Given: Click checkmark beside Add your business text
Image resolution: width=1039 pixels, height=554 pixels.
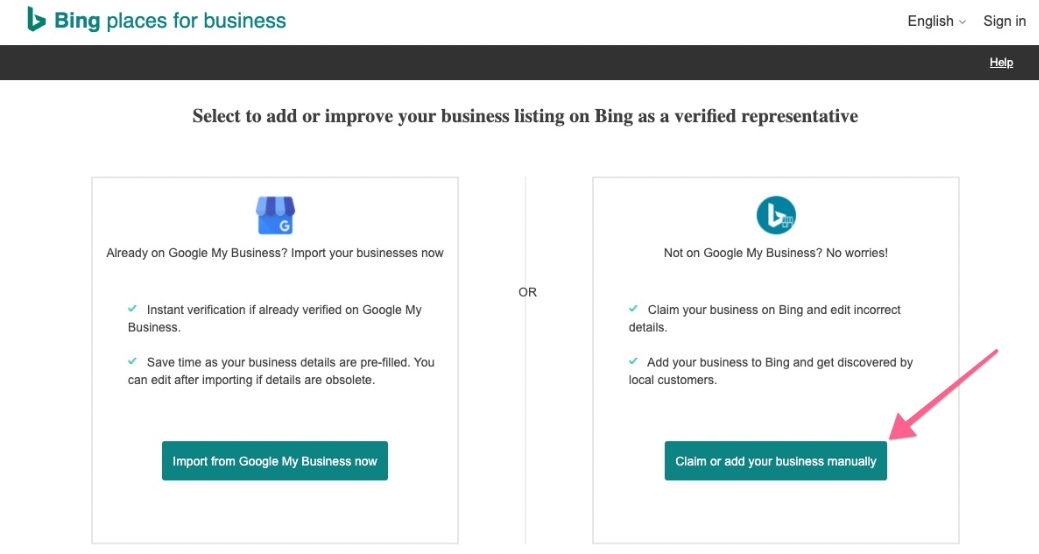Looking at the screenshot, I should tap(634, 361).
